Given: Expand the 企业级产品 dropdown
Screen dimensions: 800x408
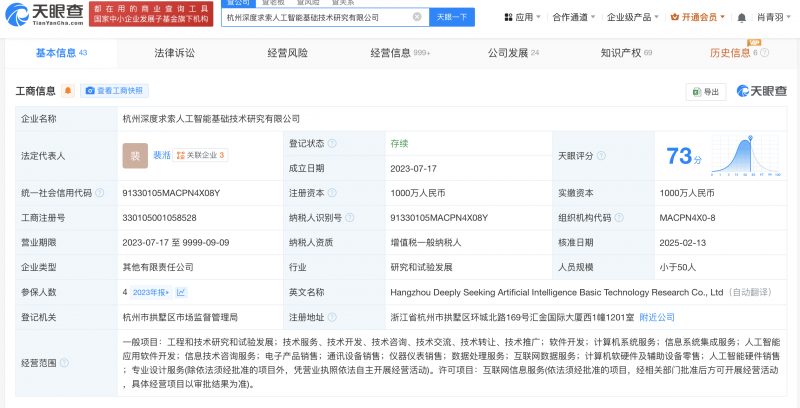Looking at the screenshot, I should (x=633, y=17).
